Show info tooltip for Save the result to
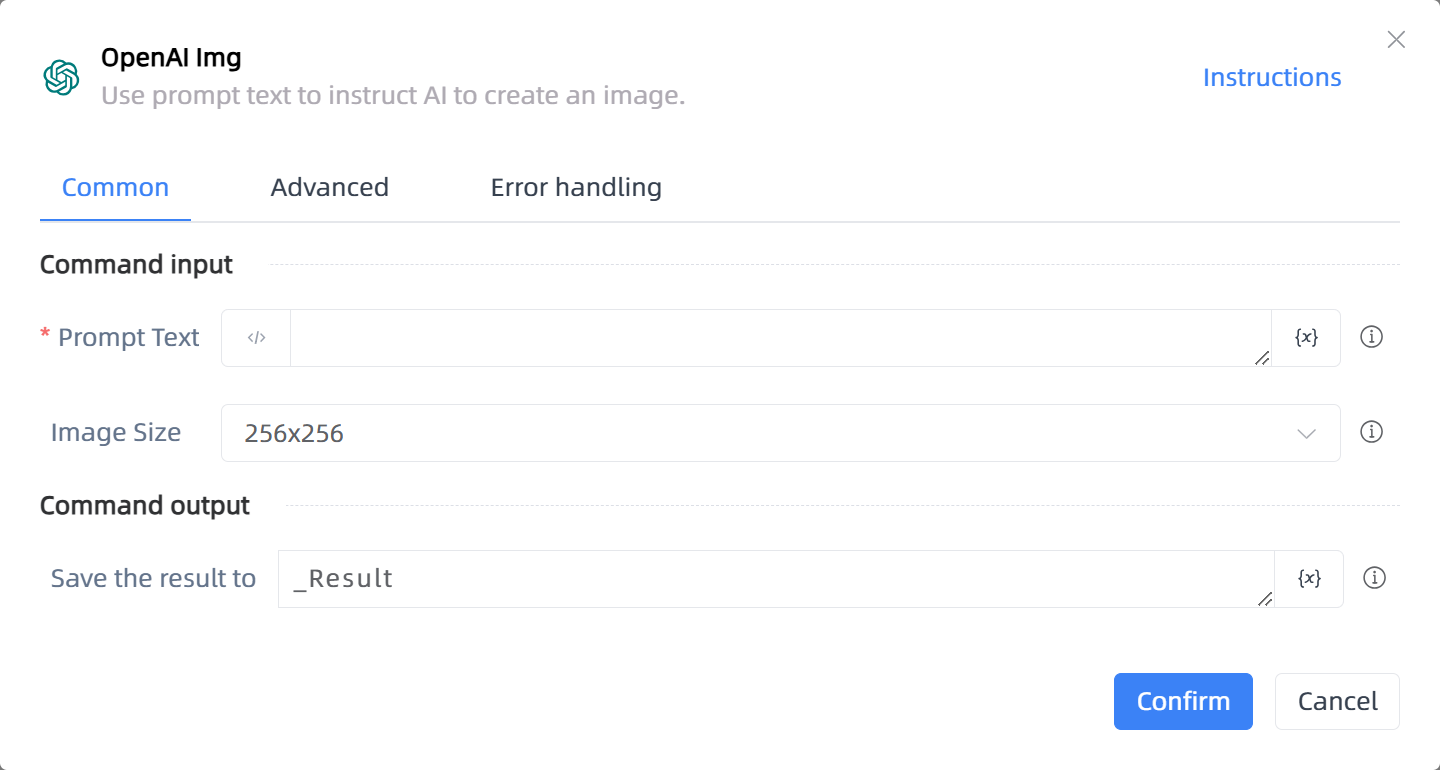 pos(1375,578)
